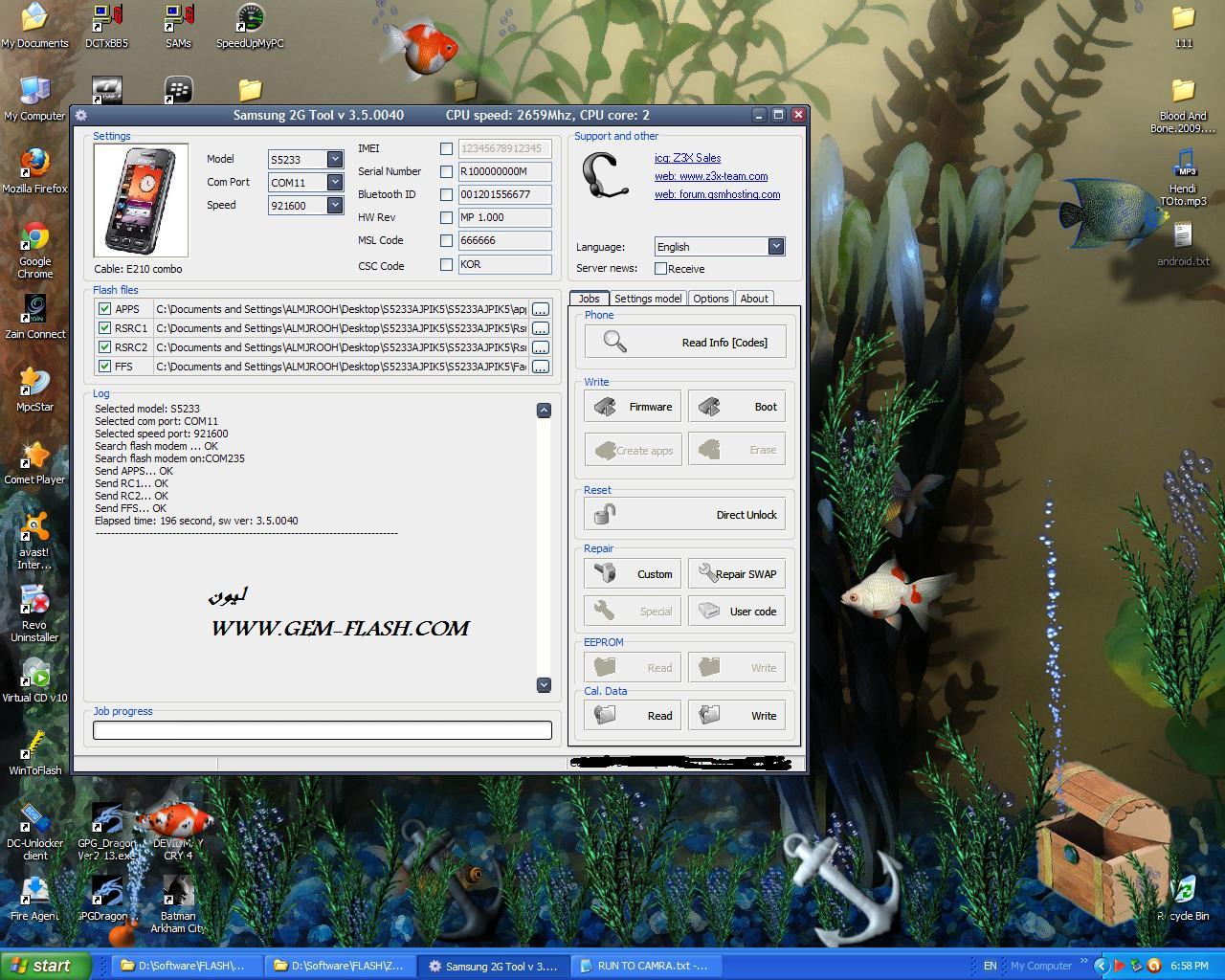Click the icq: Z3X Sales link
Viewport: 1225px width, 980px height.
[688, 158]
